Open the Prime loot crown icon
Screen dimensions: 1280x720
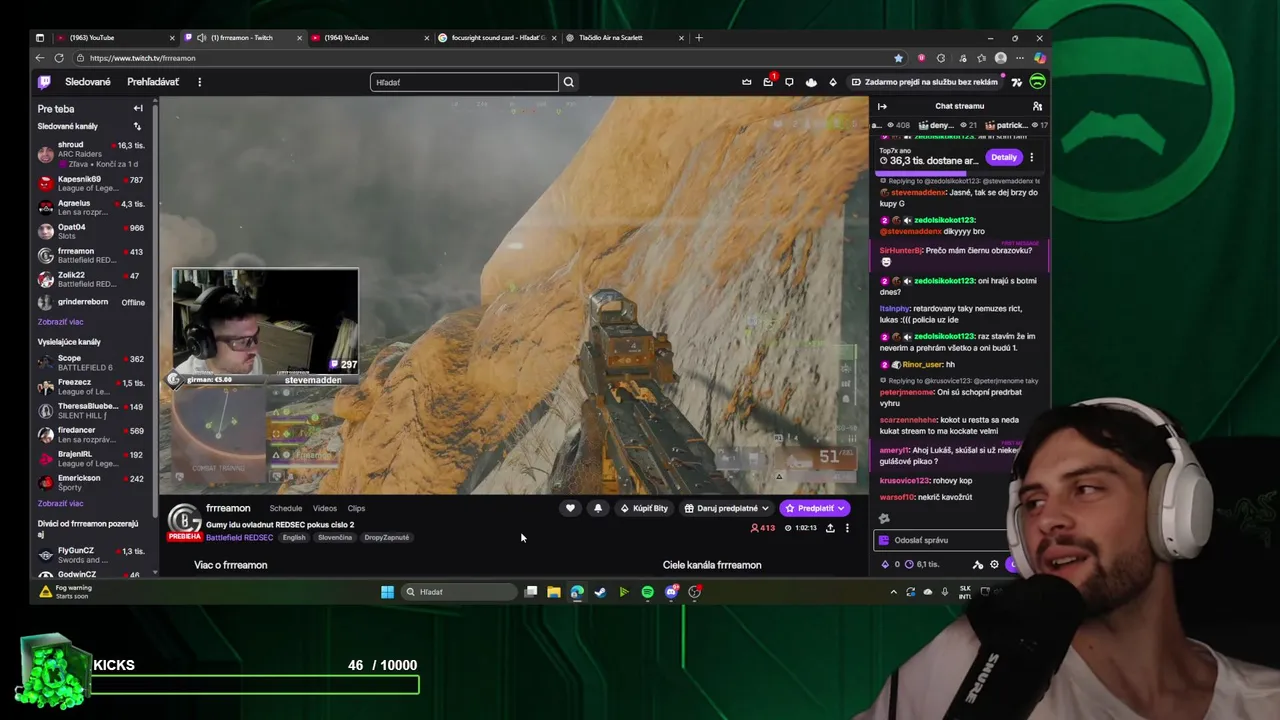pos(747,82)
